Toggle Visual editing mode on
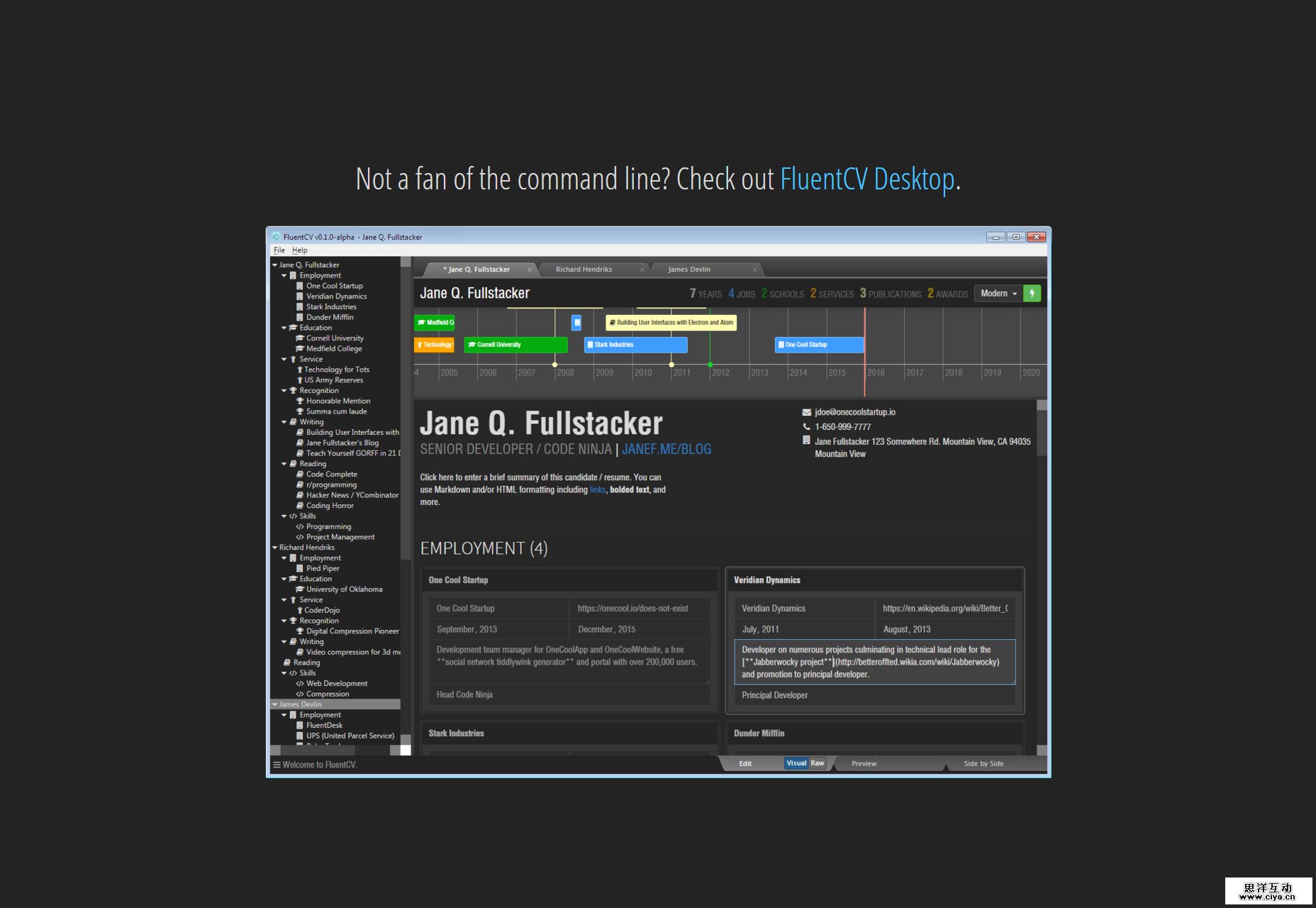Viewport: 1316px width, 908px height. coord(797,763)
